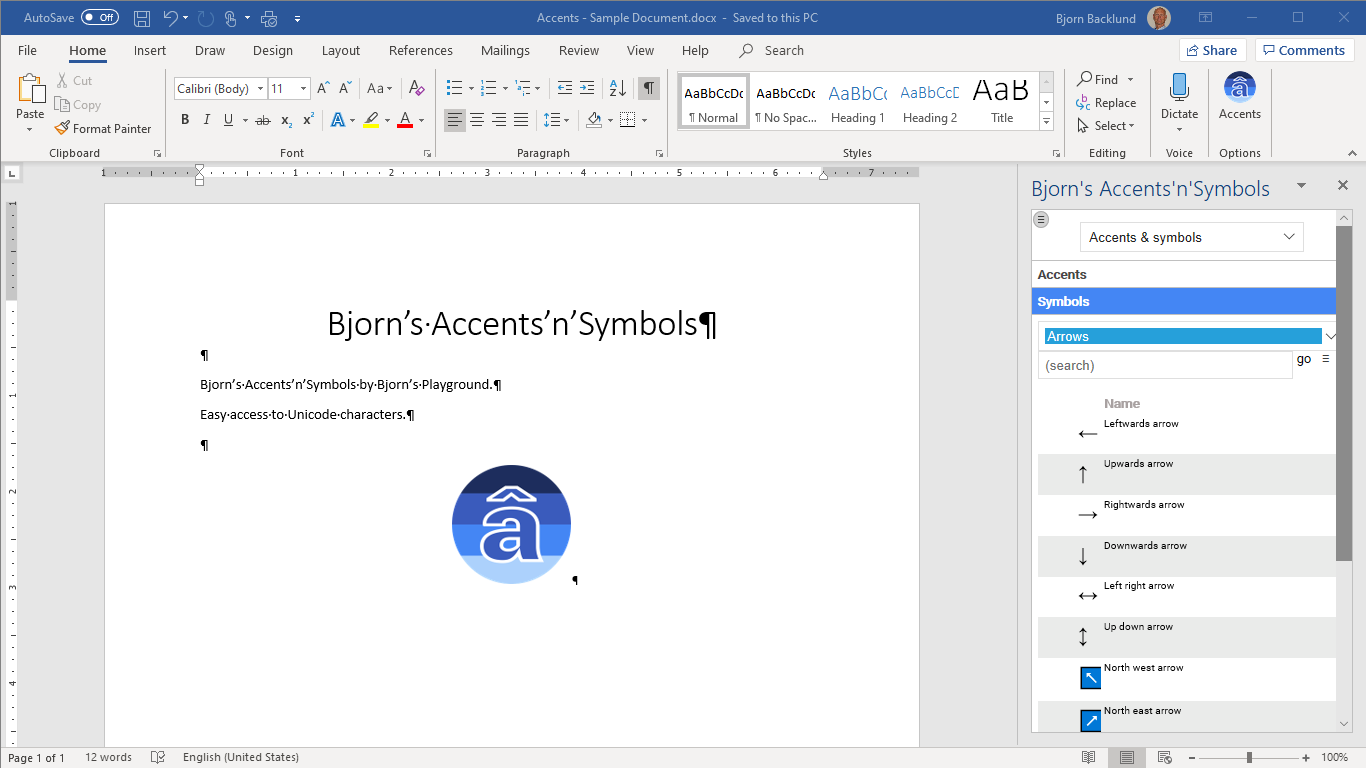Click the symbol search input field
The width and height of the screenshot is (1366, 768).
coord(1164,365)
